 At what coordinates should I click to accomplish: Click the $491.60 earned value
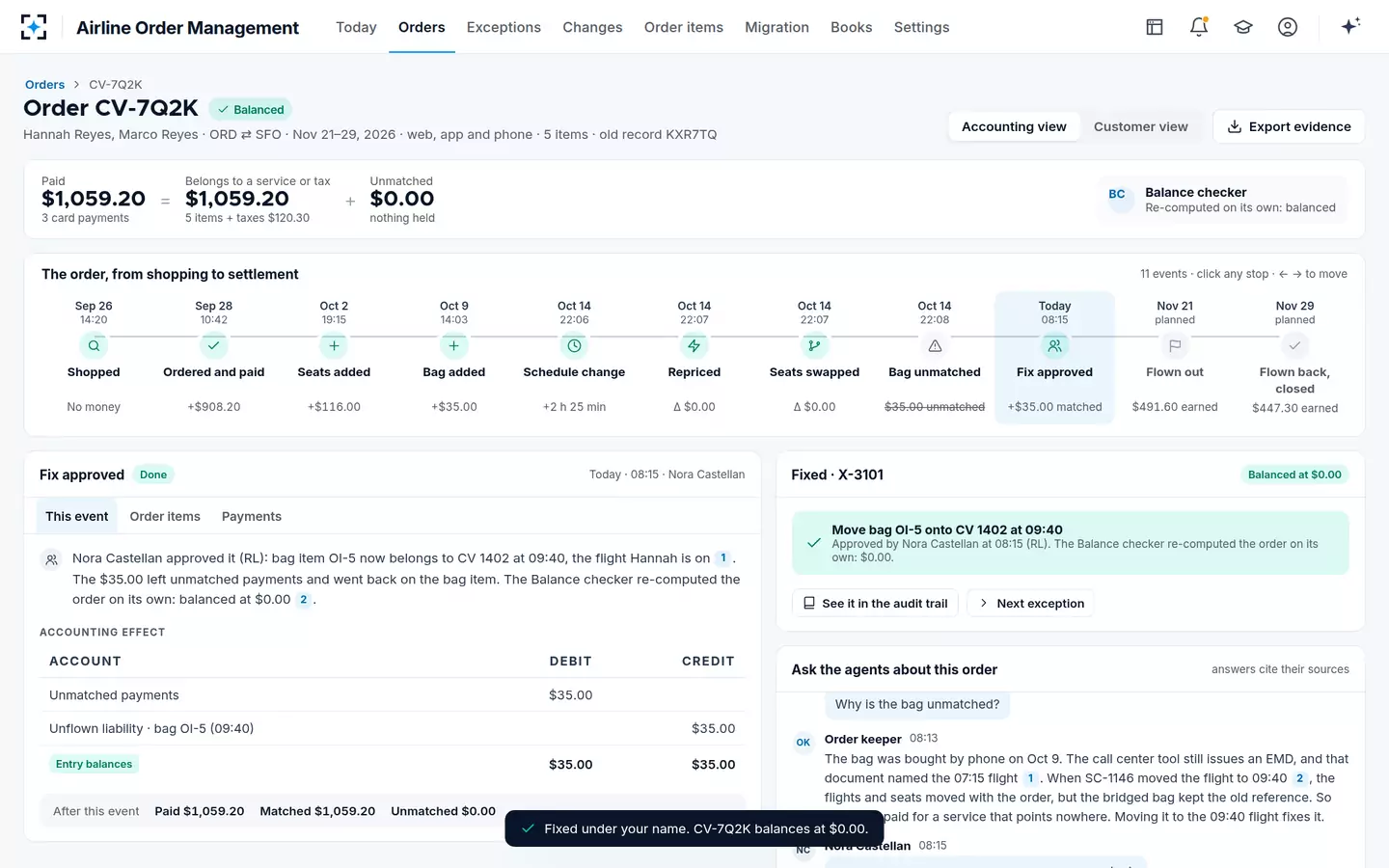pos(1175,407)
